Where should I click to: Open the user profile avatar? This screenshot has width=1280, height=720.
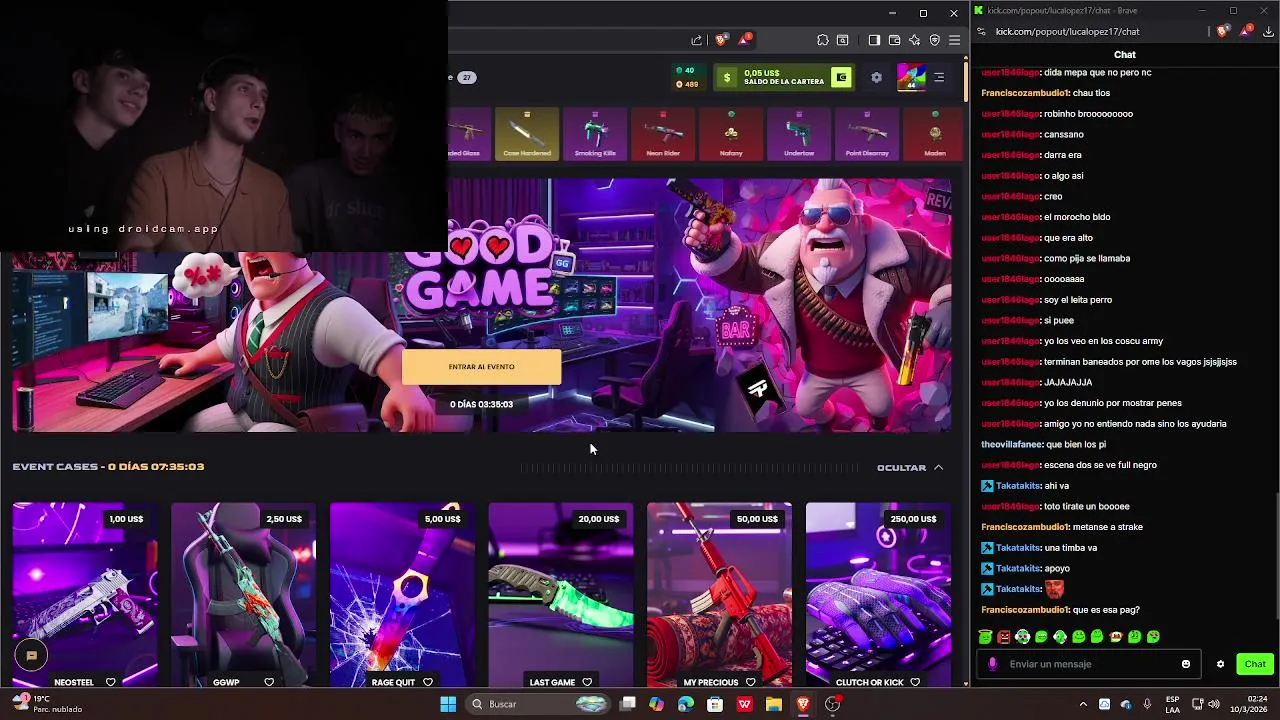pyautogui.click(x=911, y=77)
